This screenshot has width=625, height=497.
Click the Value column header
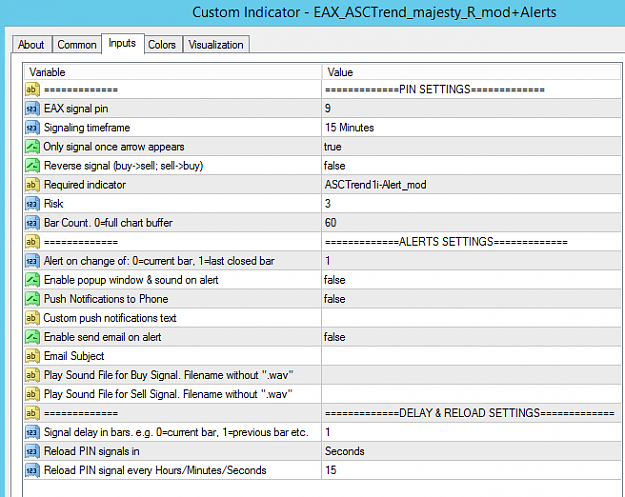[x=471, y=72]
